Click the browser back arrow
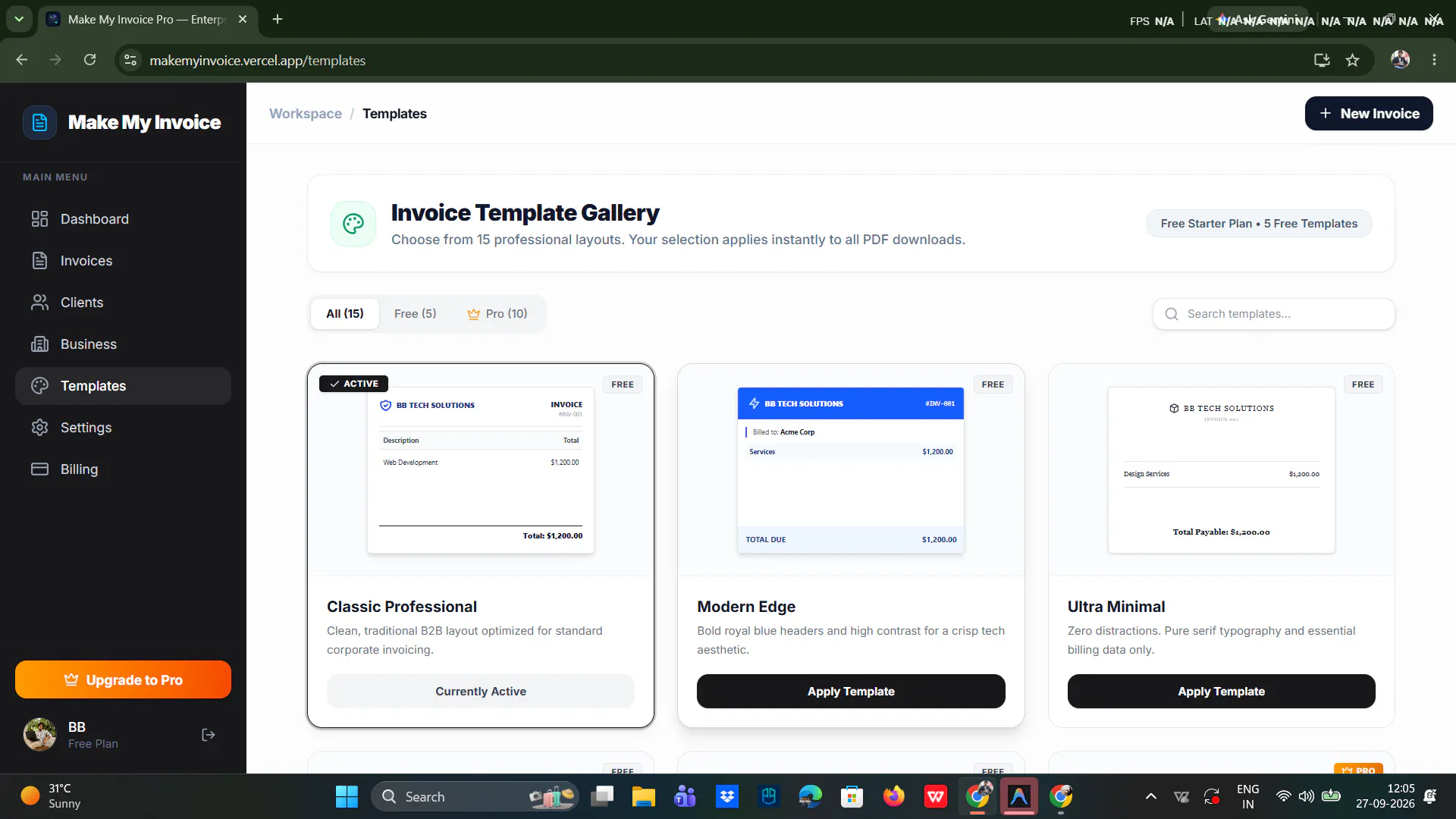1456x819 pixels. 22,60
